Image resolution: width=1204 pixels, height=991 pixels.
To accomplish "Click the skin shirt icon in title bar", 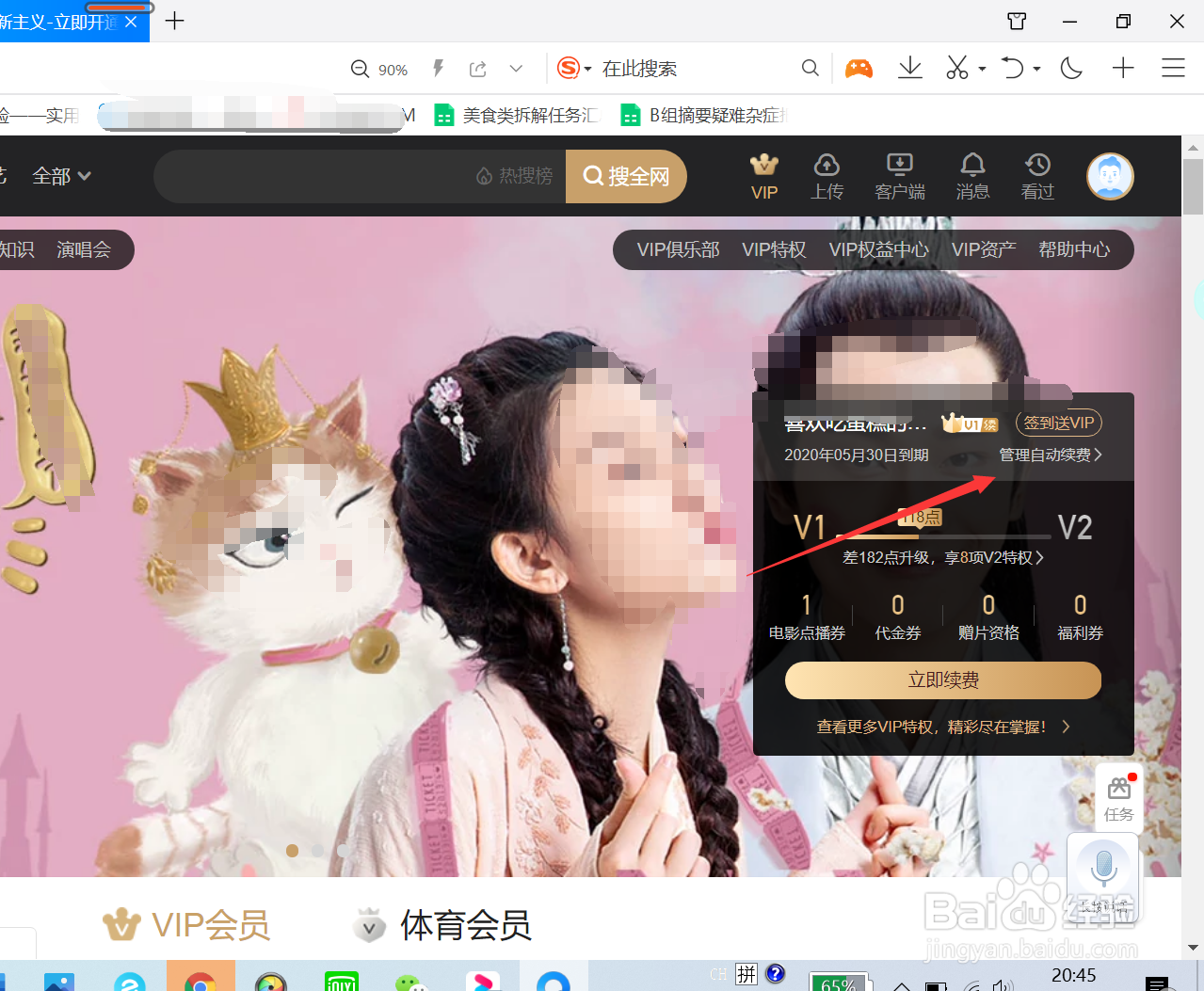I will (x=1017, y=21).
